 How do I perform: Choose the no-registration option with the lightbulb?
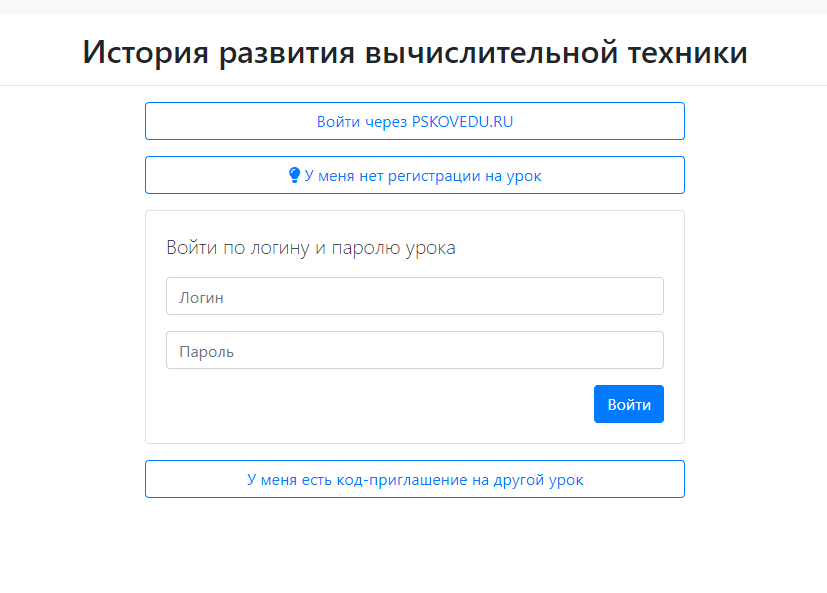415,175
